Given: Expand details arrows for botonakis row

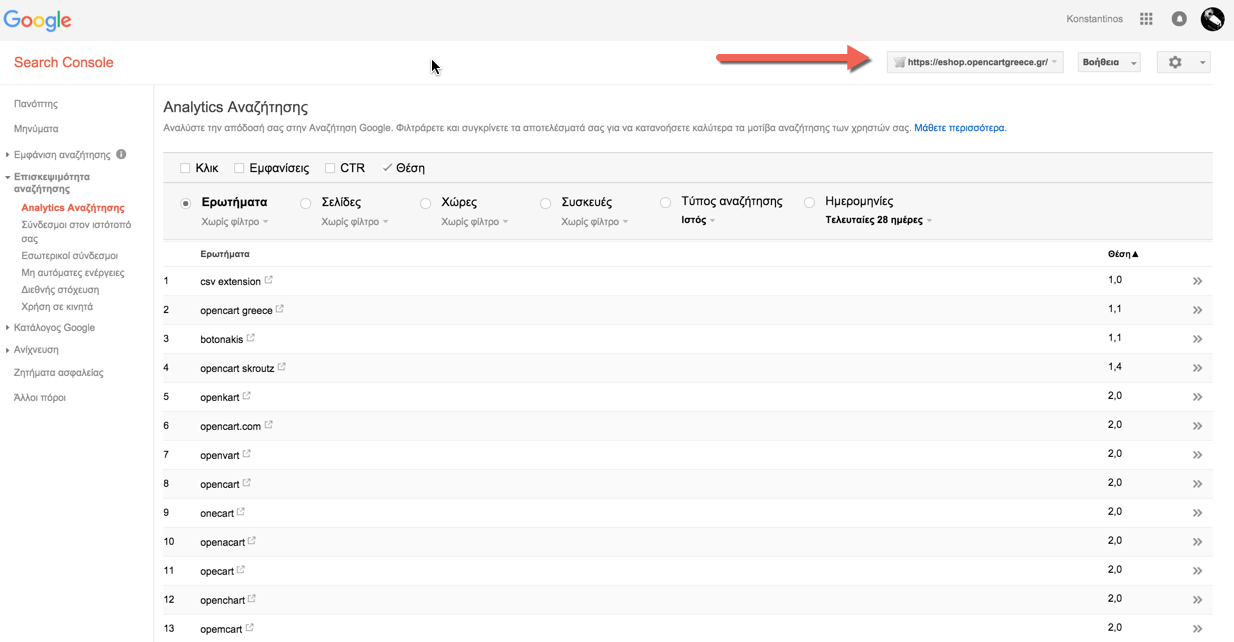Looking at the screenshot, I should point(1197,339).
